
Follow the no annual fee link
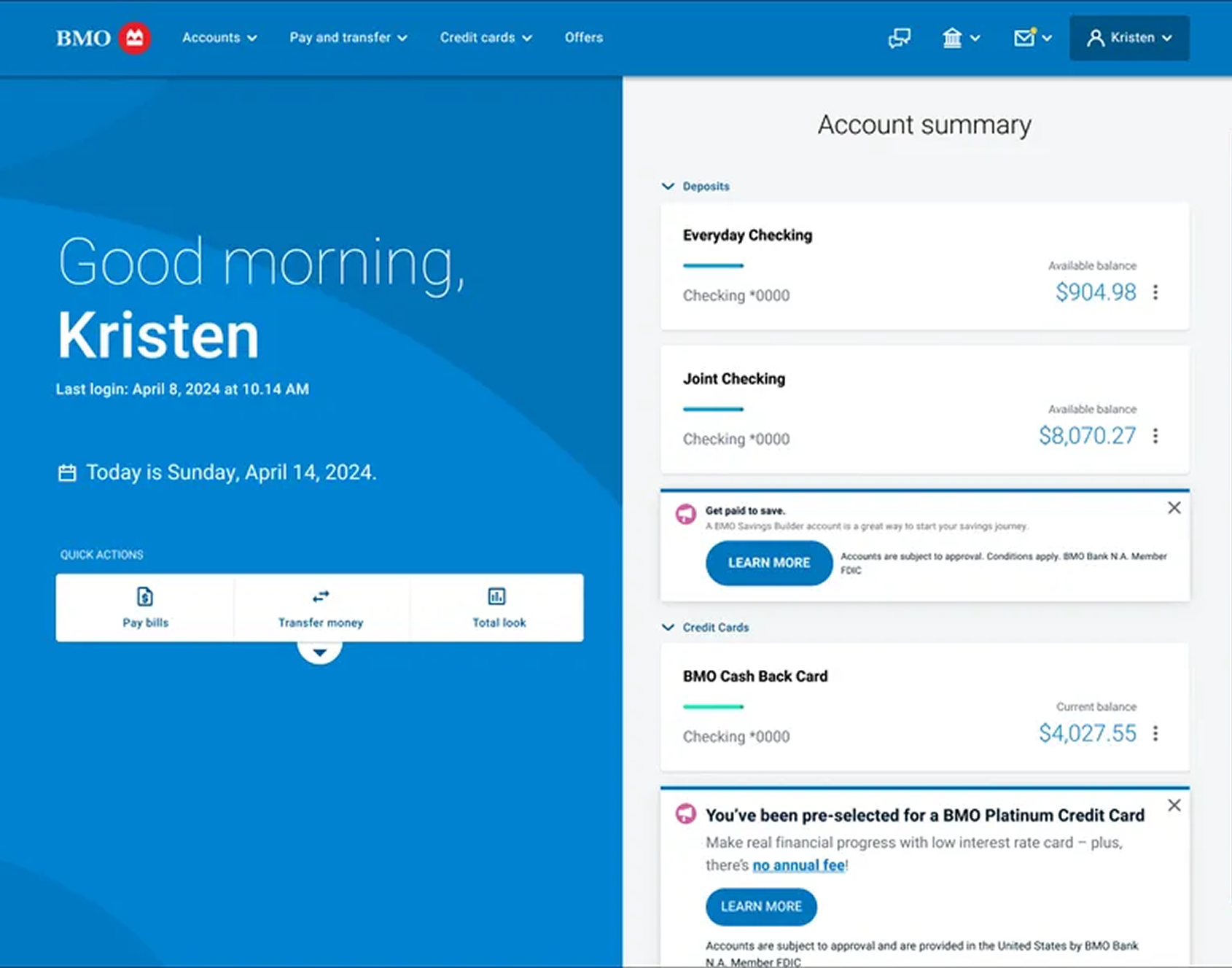click(799, 865)
